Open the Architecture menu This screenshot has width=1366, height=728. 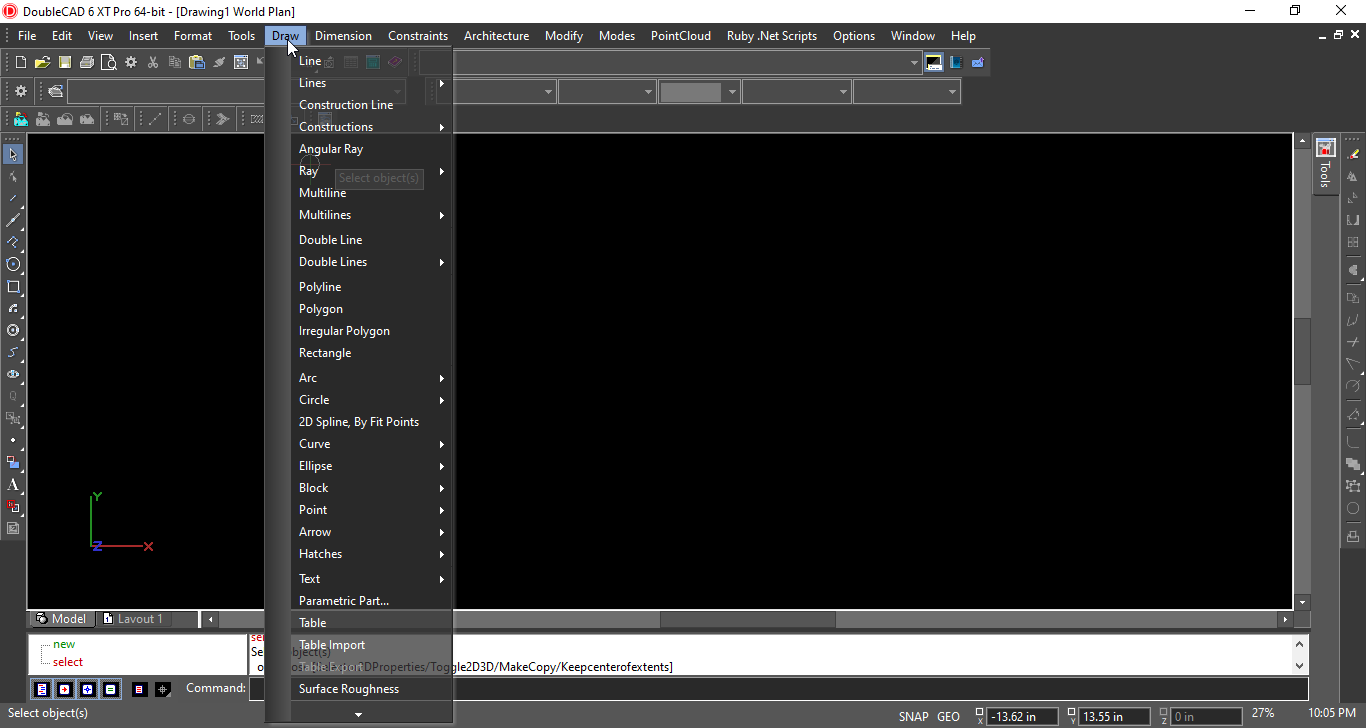coord(496,36)
